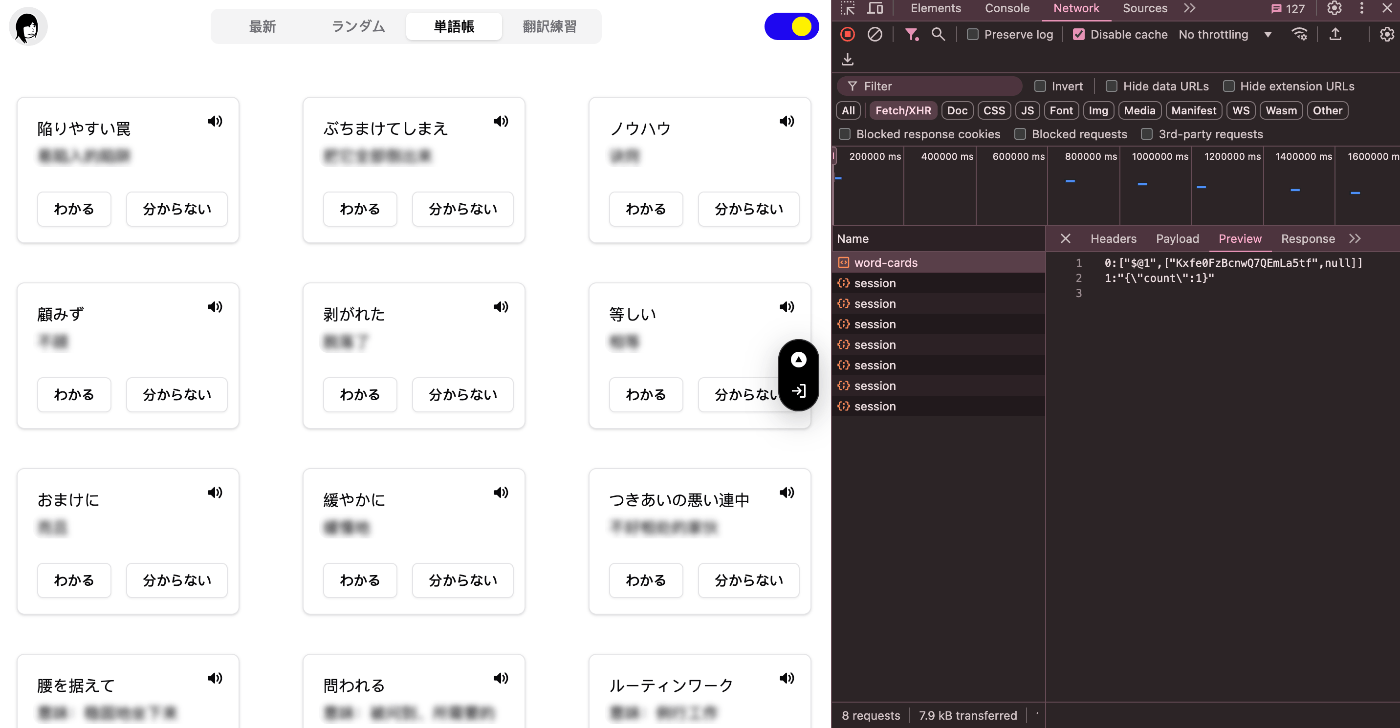Play audio for 顧みず card
Screen dimensions: 1400x728
(x=215, y=307)
